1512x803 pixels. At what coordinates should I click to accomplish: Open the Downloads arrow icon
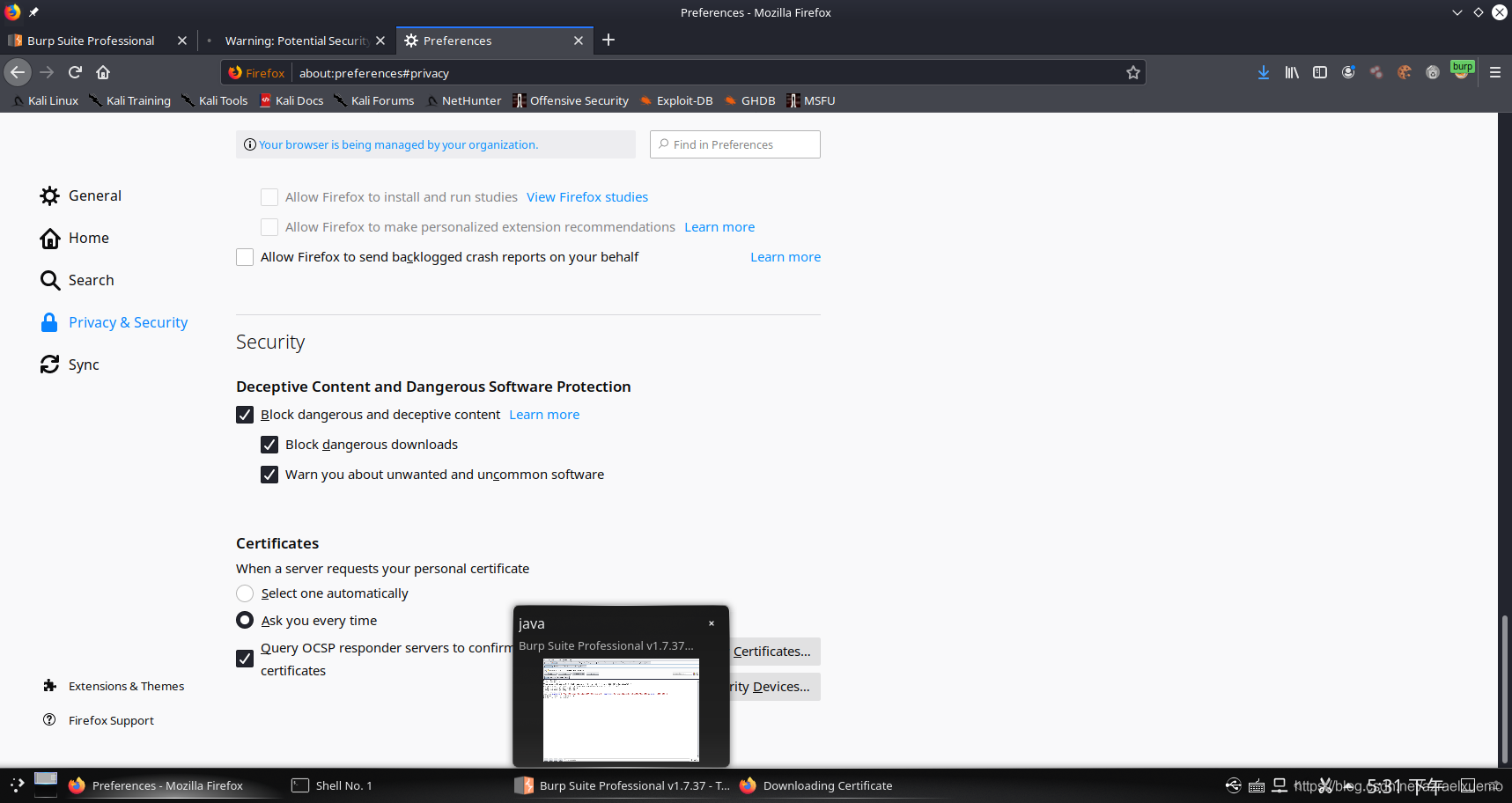pos(1264,72)
